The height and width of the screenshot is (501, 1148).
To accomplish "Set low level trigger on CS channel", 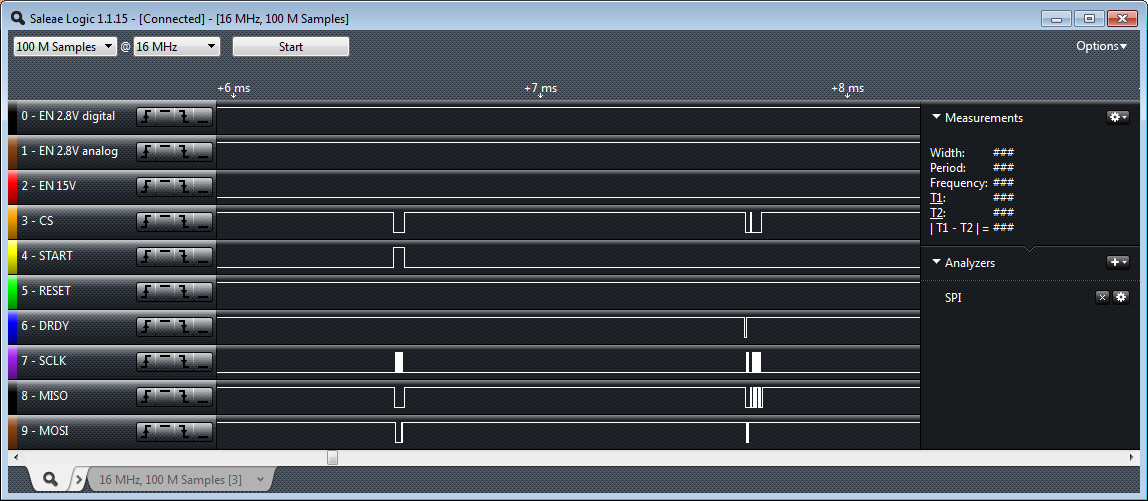I will [204, 221].
